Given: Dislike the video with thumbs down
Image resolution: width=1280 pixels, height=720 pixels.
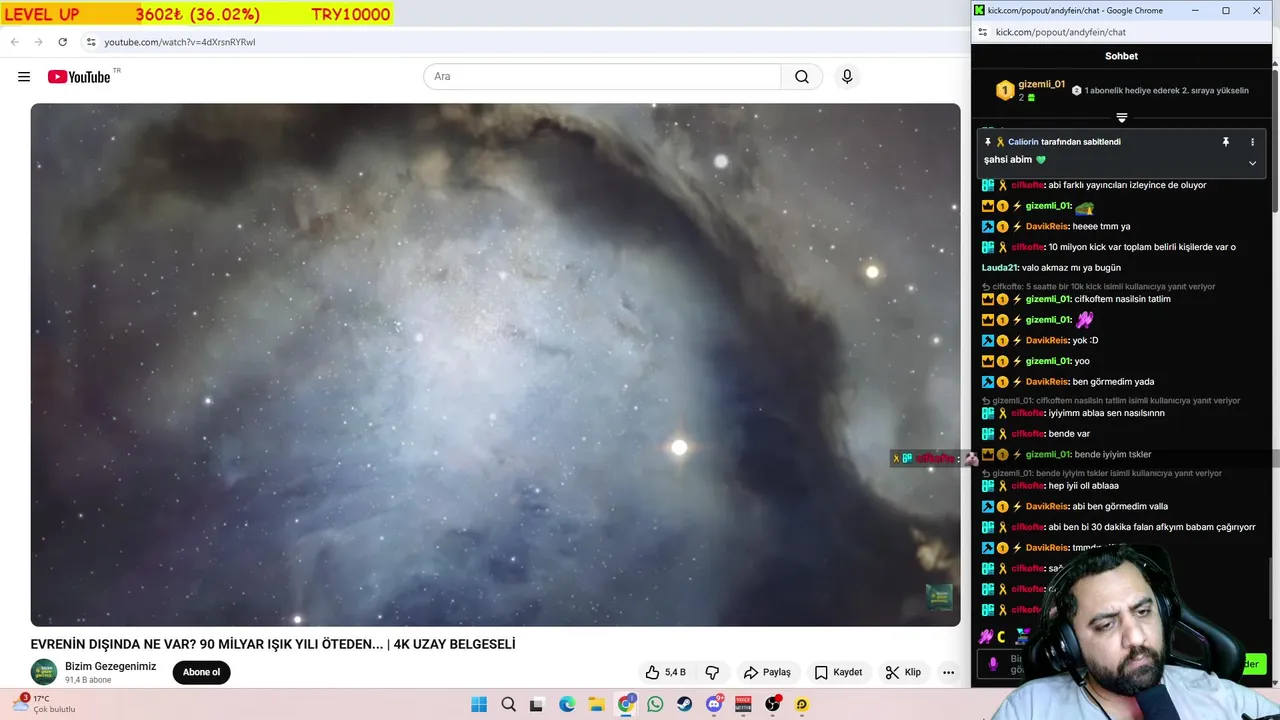Looking at the screenshot, I should click(713, 672).
